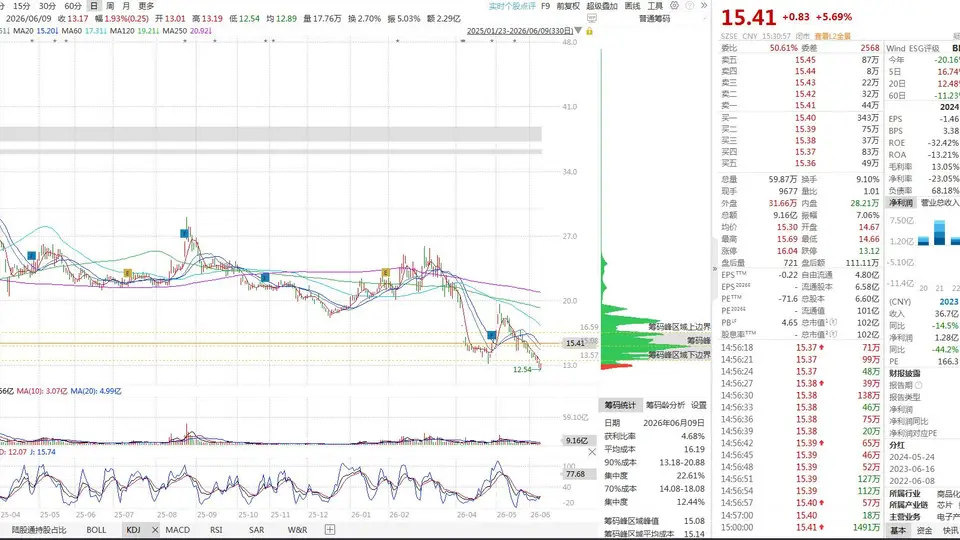Click the screen display icon above chip panel
This screenshot has height=540, width=960.
[592, 18]
